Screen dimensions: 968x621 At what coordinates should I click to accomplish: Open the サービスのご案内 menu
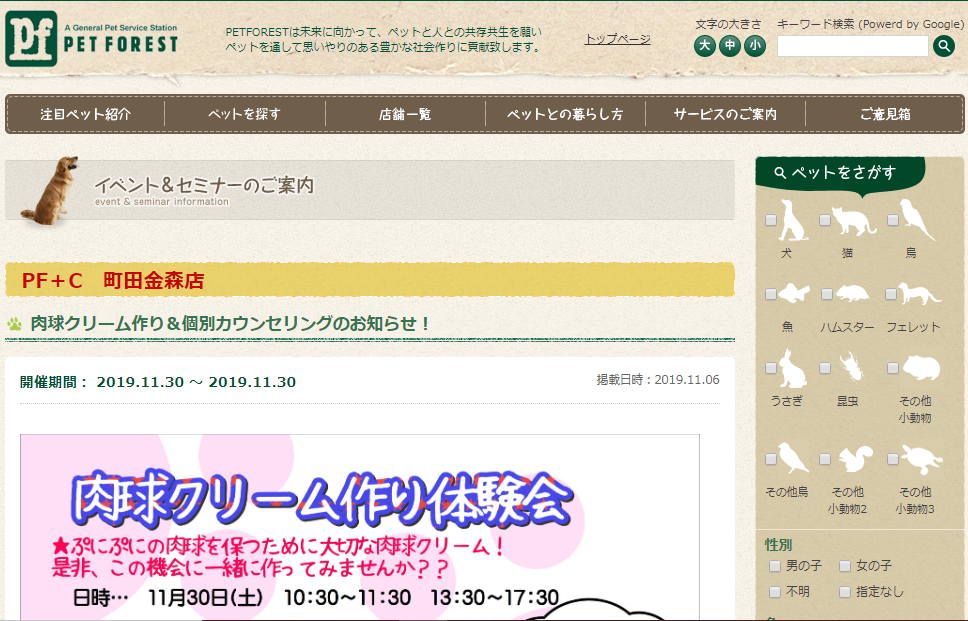pyautogui.click(x=725, y=114)
